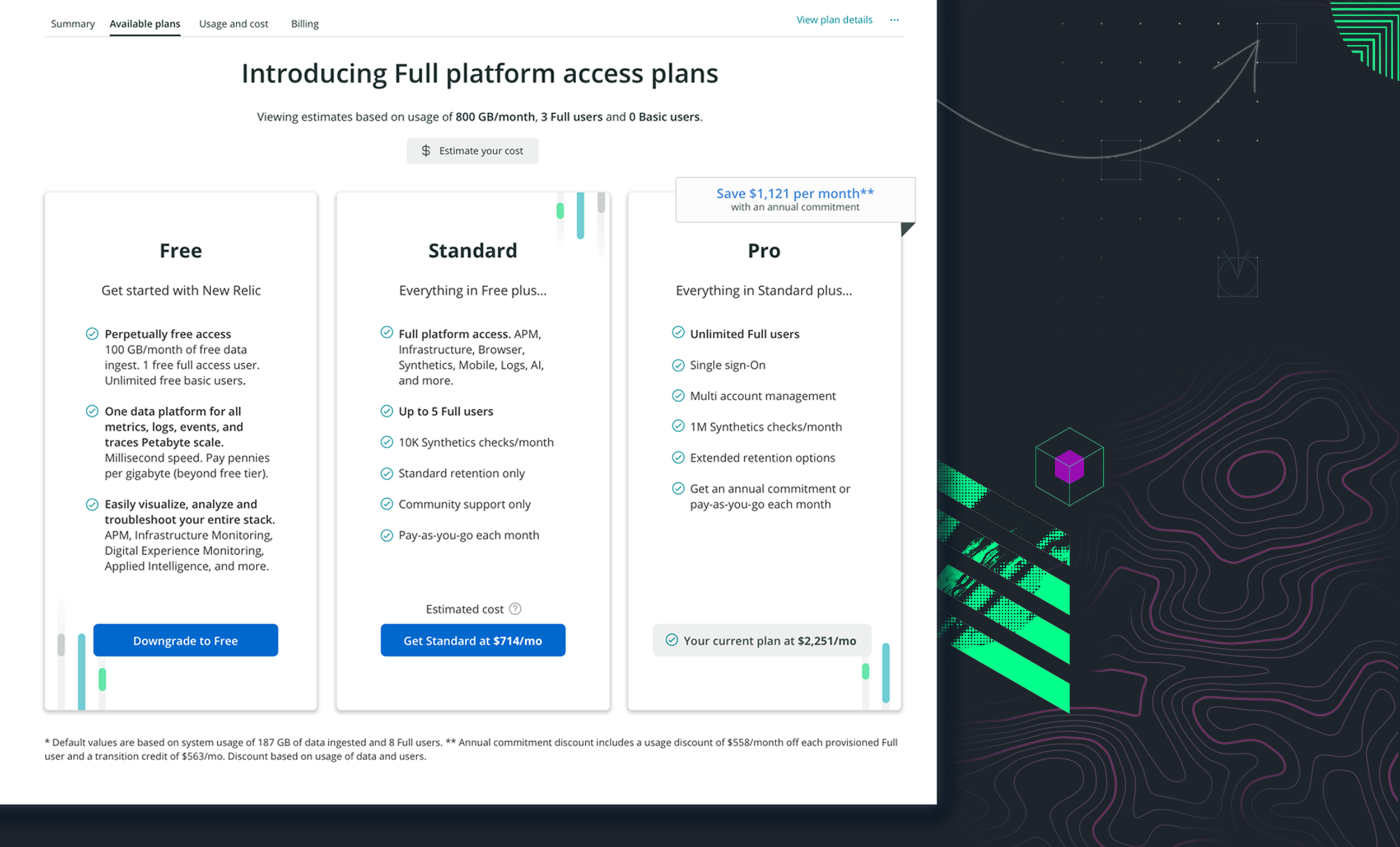Screen dimensions: 1400x847
Task: Click Get Standard at $714/mo button
Action: tap(472, 640)
